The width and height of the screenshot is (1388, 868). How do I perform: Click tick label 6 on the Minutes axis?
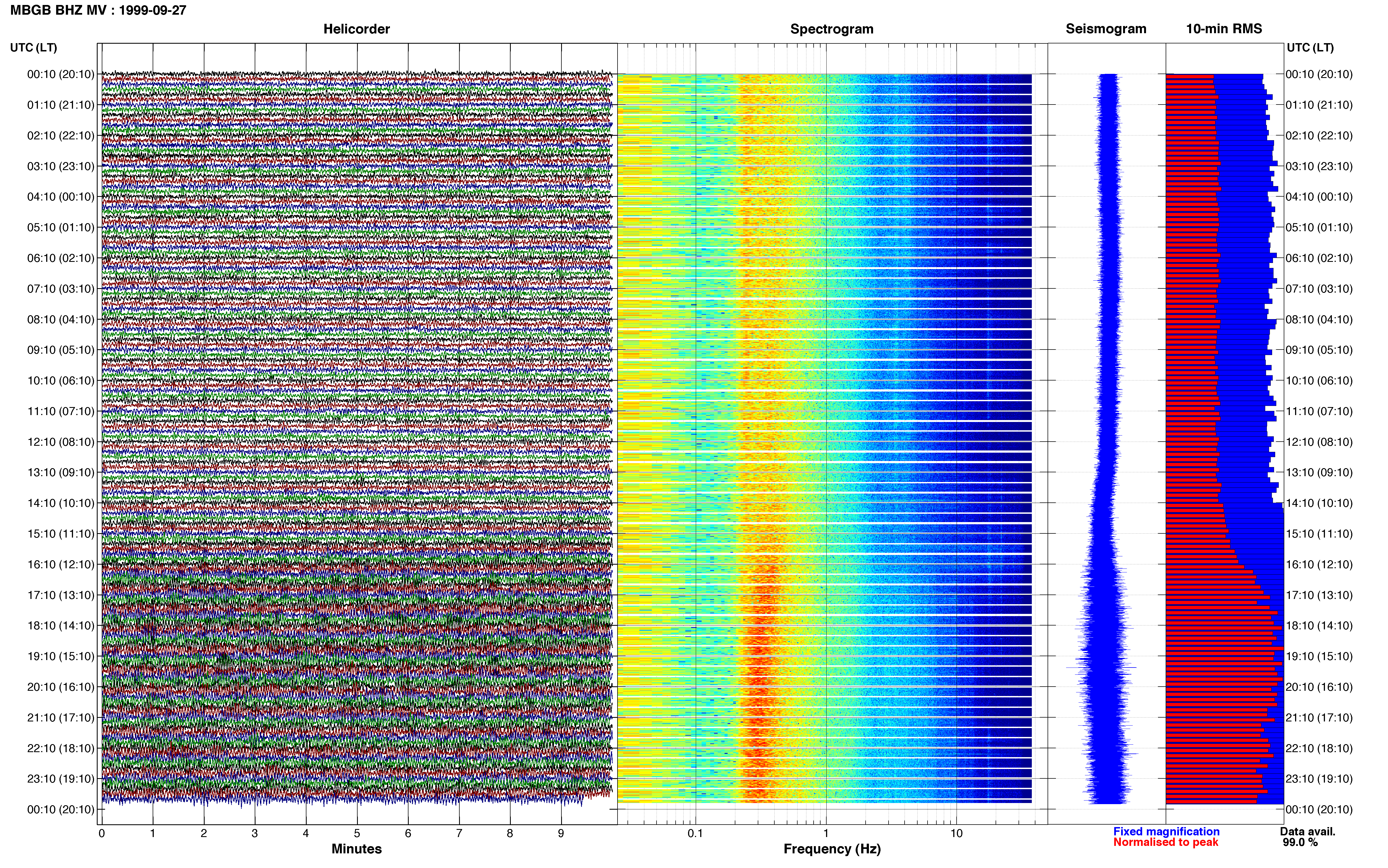point(408,833)
